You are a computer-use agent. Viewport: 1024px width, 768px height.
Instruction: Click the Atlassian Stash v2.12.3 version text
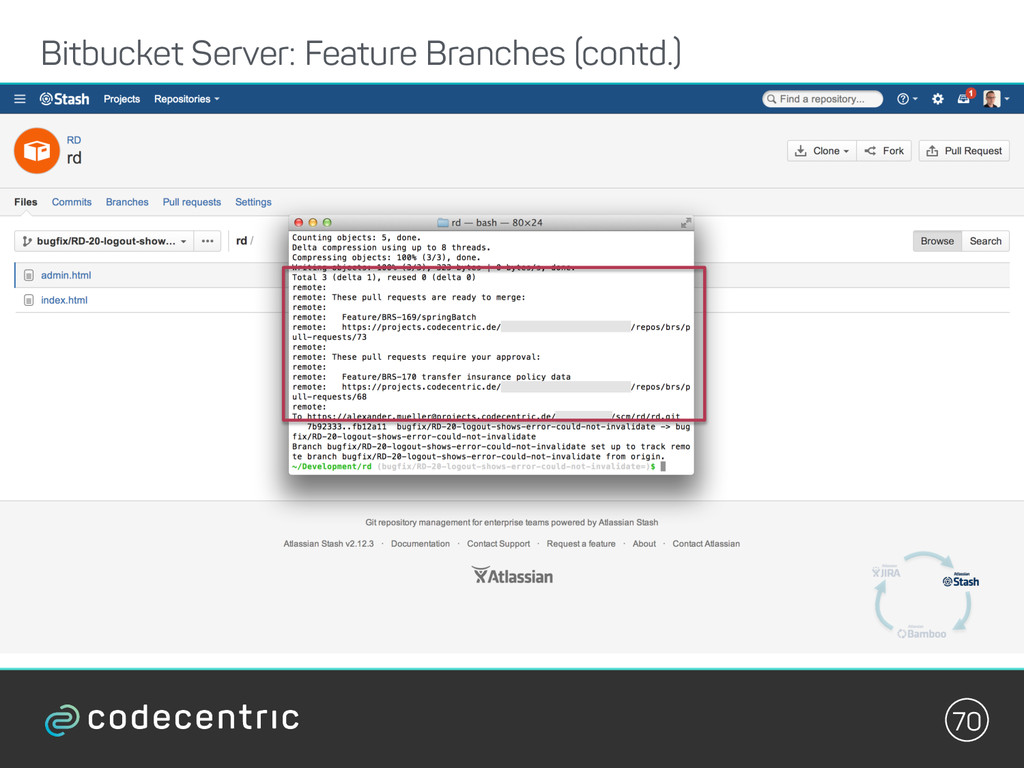pyautogui.click(x=328, y=543)
